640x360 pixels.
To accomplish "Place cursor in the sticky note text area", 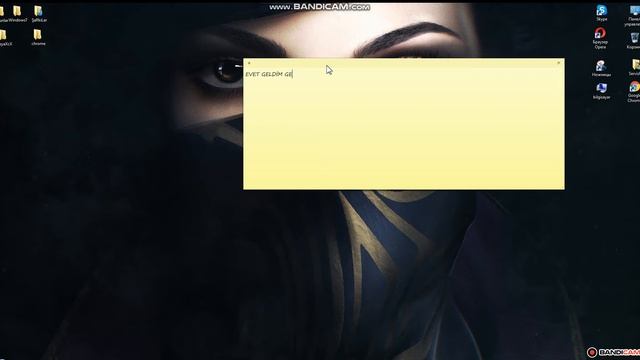I will pos(404,129).
